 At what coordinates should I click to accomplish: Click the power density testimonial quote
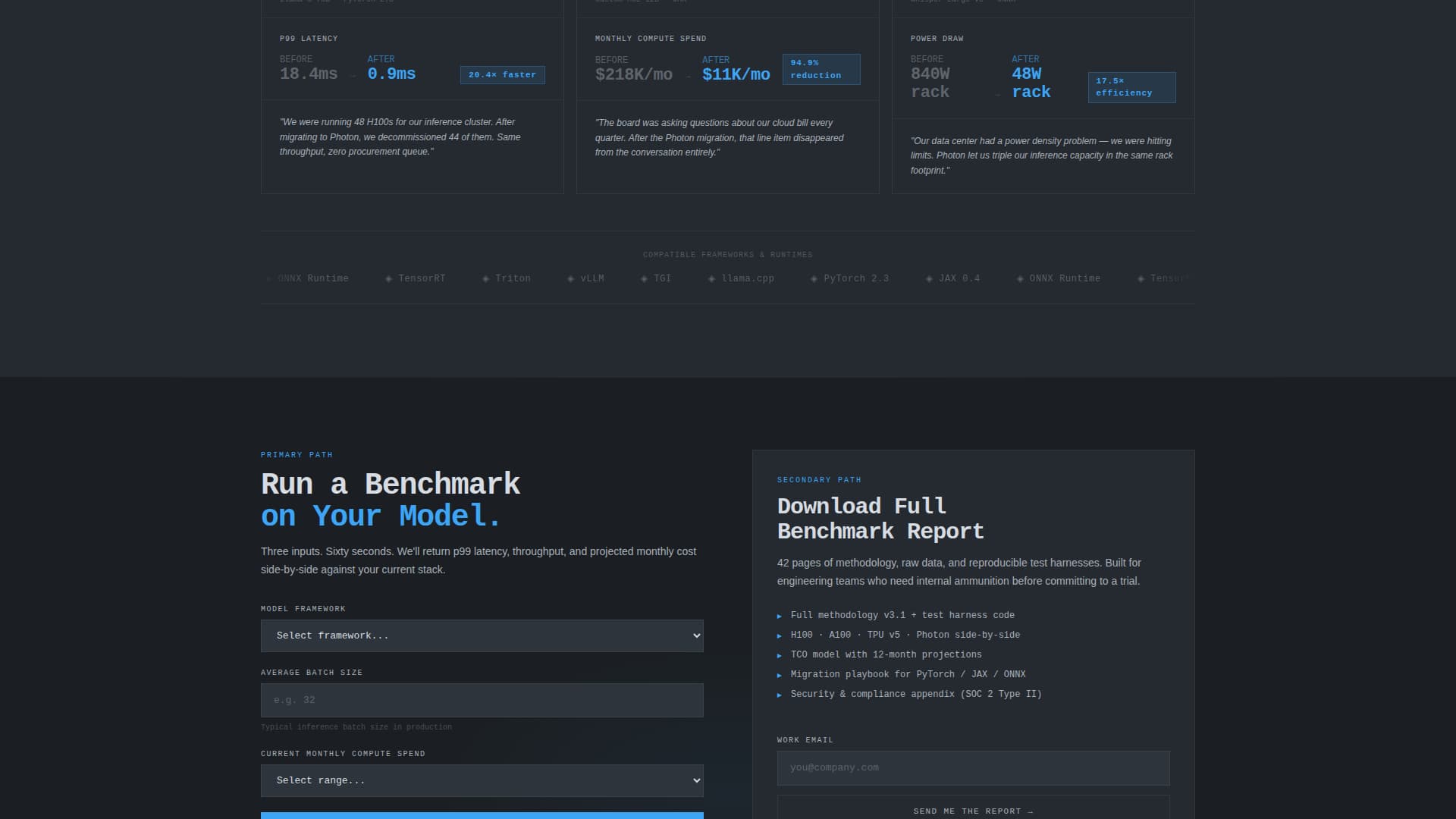click(1042, 155)
